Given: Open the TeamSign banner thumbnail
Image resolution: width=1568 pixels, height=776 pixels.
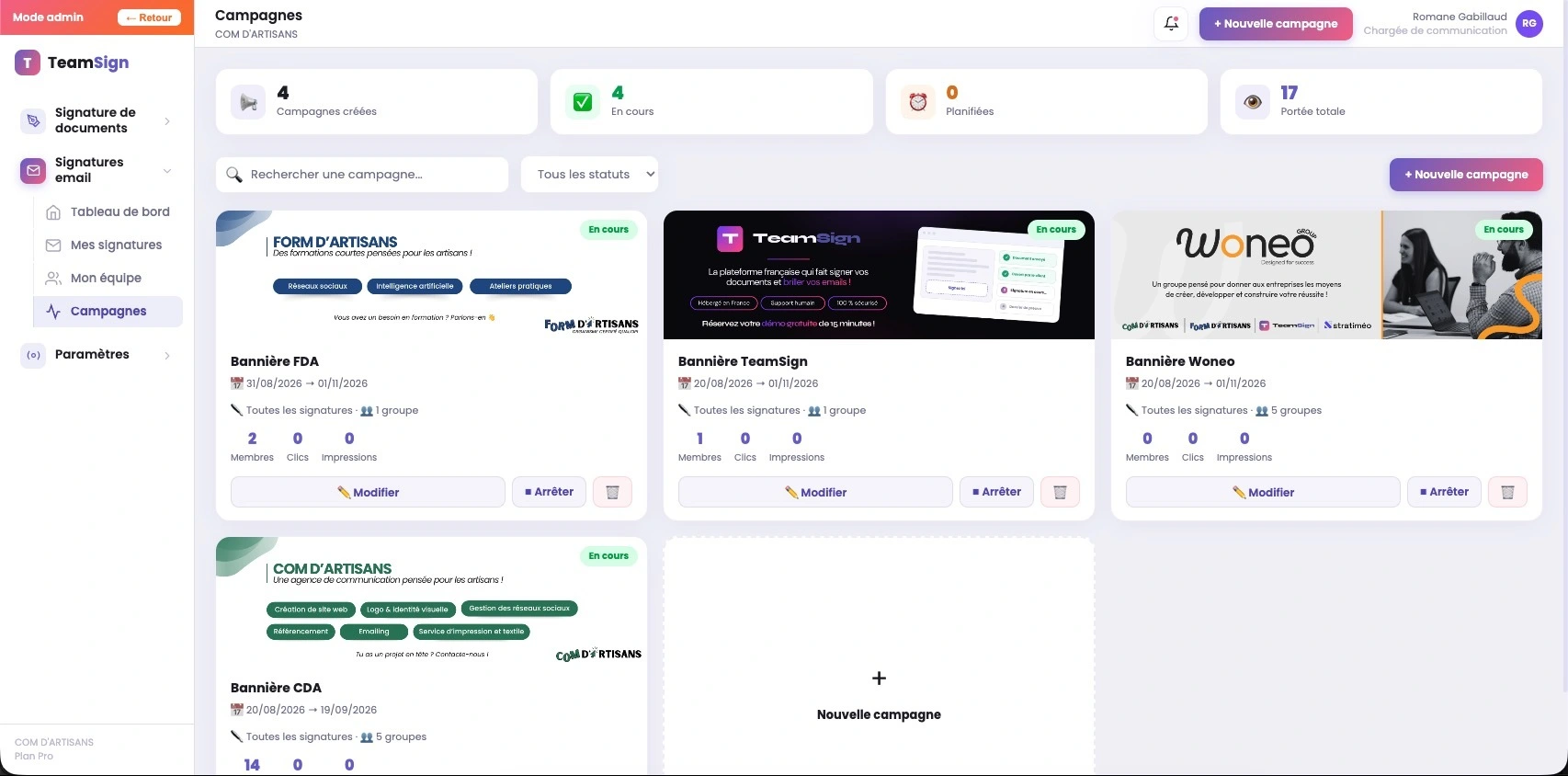Looking at the screenshot, I should (x=879, y=275).
